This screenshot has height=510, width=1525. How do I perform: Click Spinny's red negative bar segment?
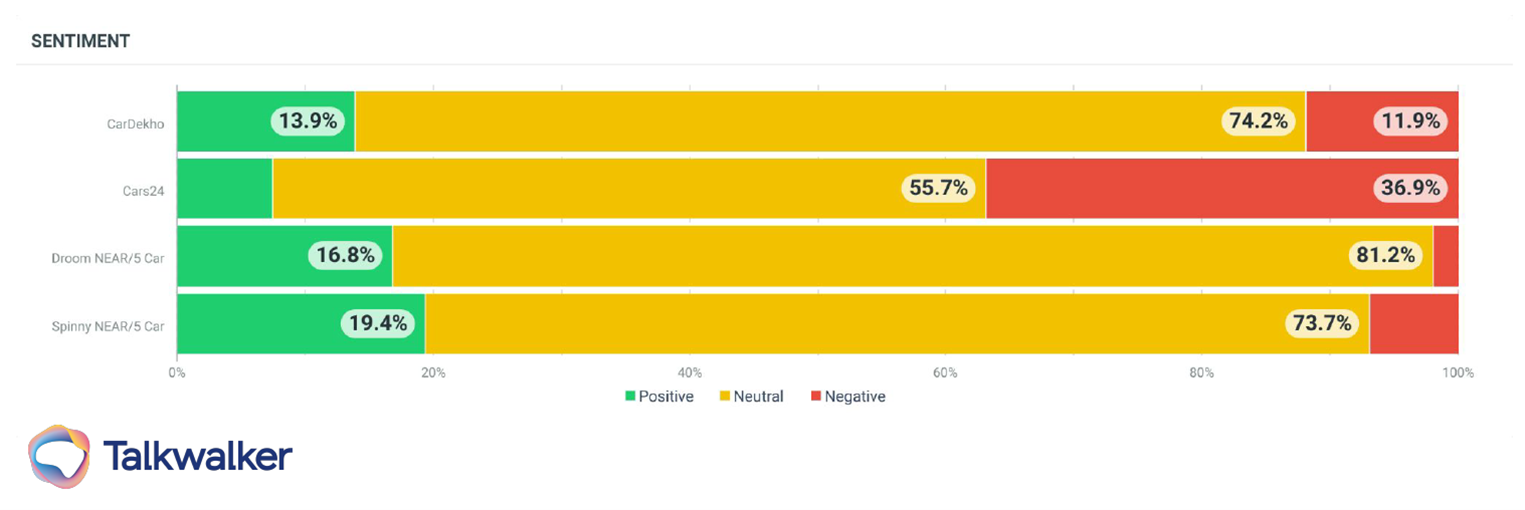click(x=1413, y=323)
